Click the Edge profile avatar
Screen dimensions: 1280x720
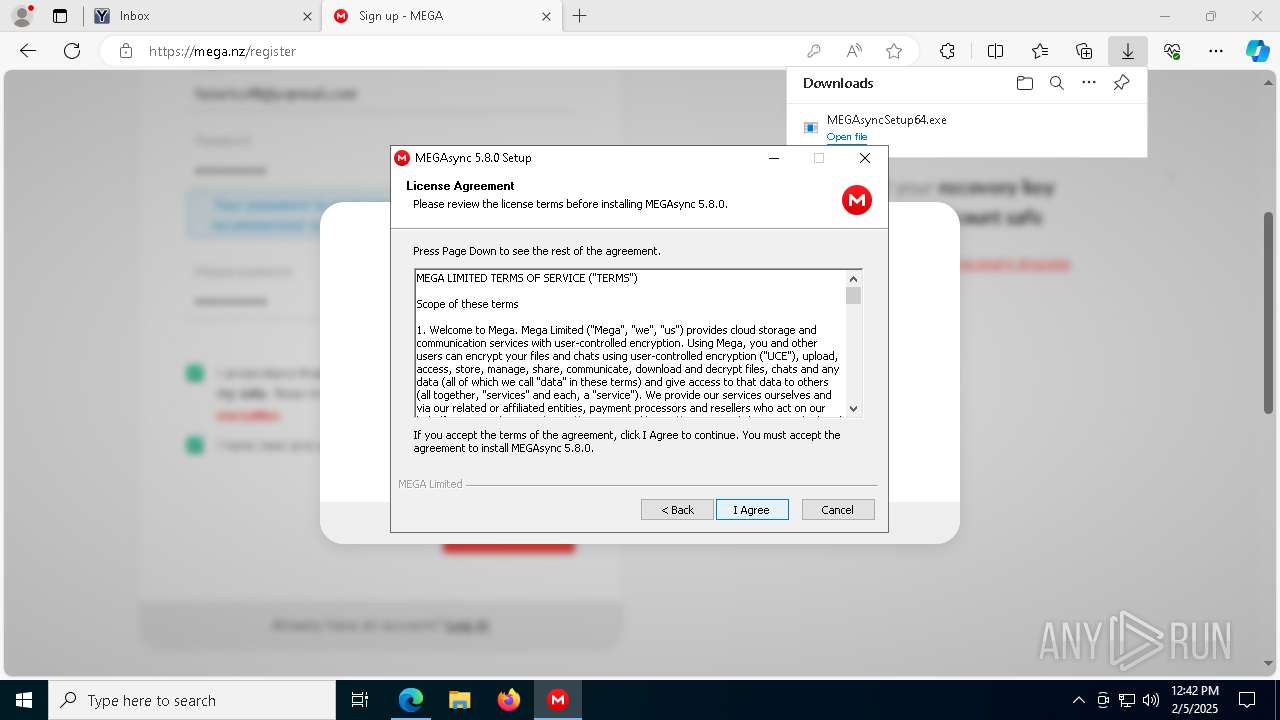click(x=22, y=16)
